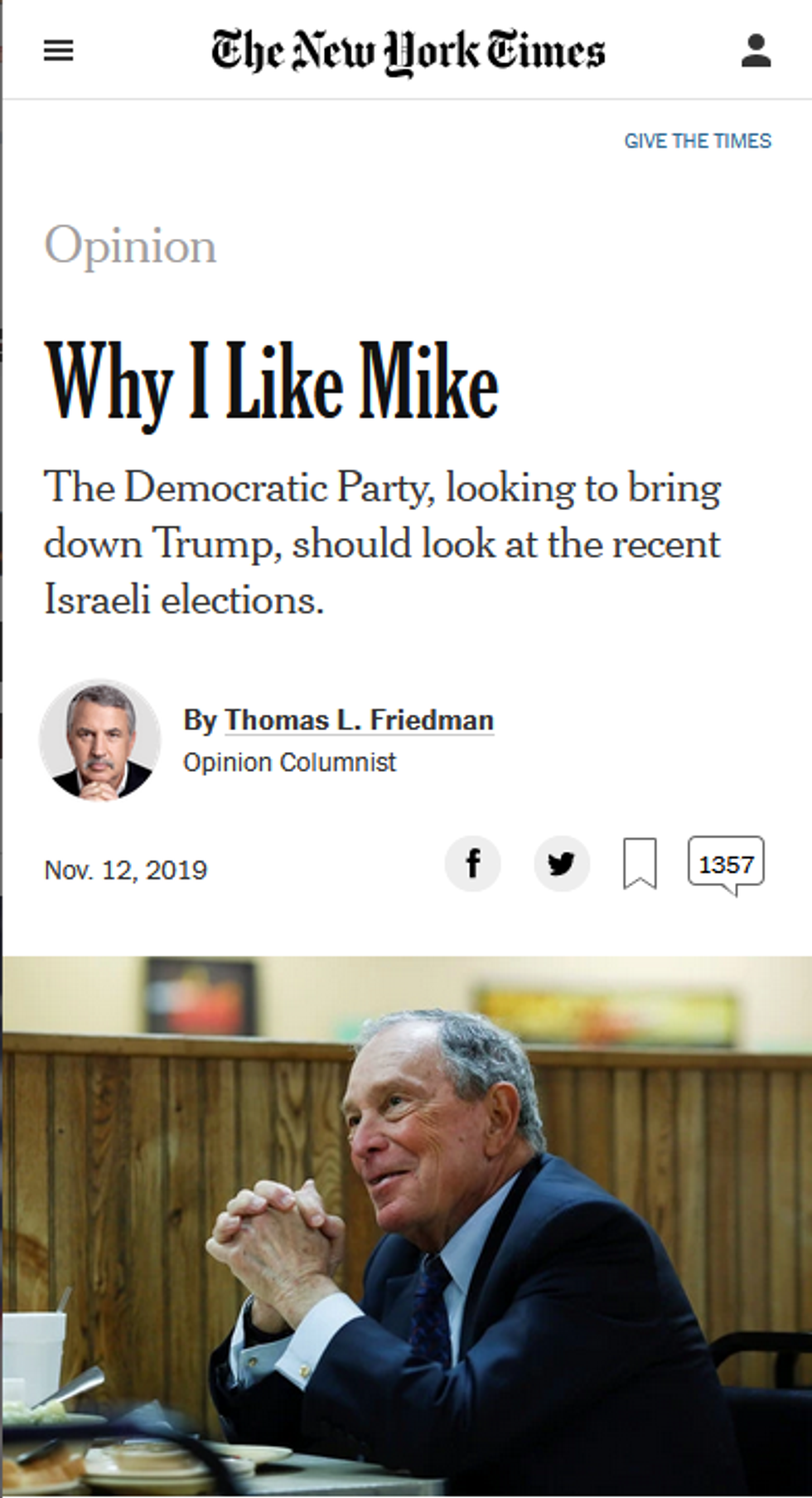812x1498 pixels.
Task: Share the article on Twitter
Action: tap(562, 863)
